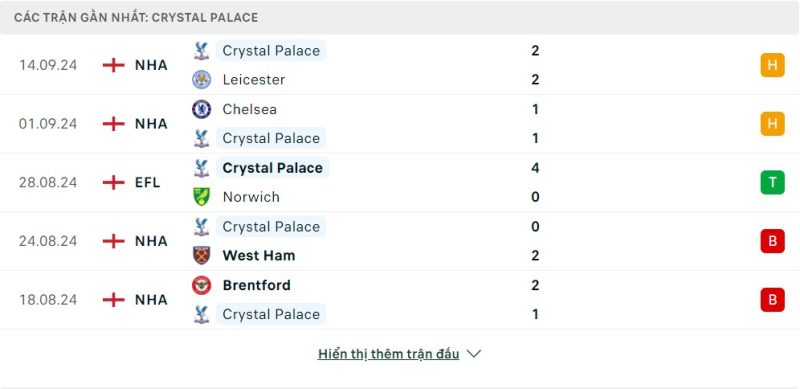This screenshot has width=800, height=389.
Task: Click England flag icon beside EFL
Action: pos(113,182)
